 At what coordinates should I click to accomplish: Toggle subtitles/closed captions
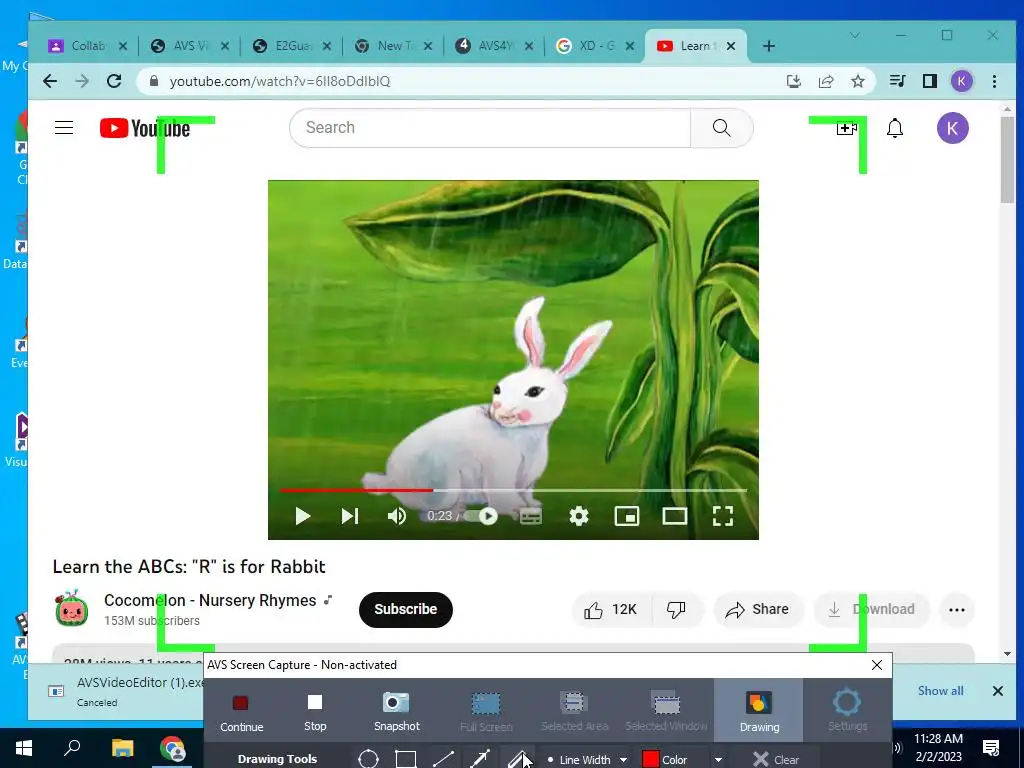tap(530, 516)
